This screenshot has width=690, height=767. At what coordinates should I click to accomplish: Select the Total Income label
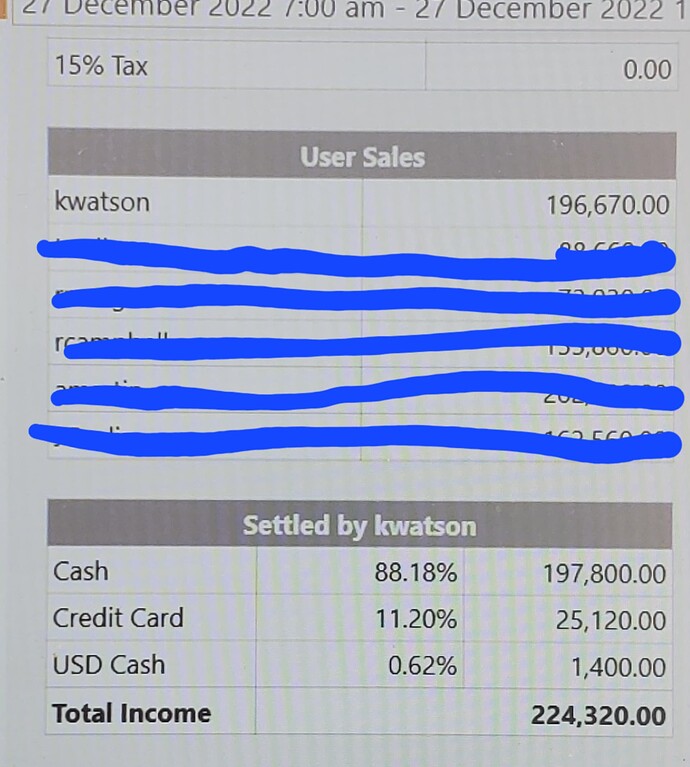(x=132, y=713)
